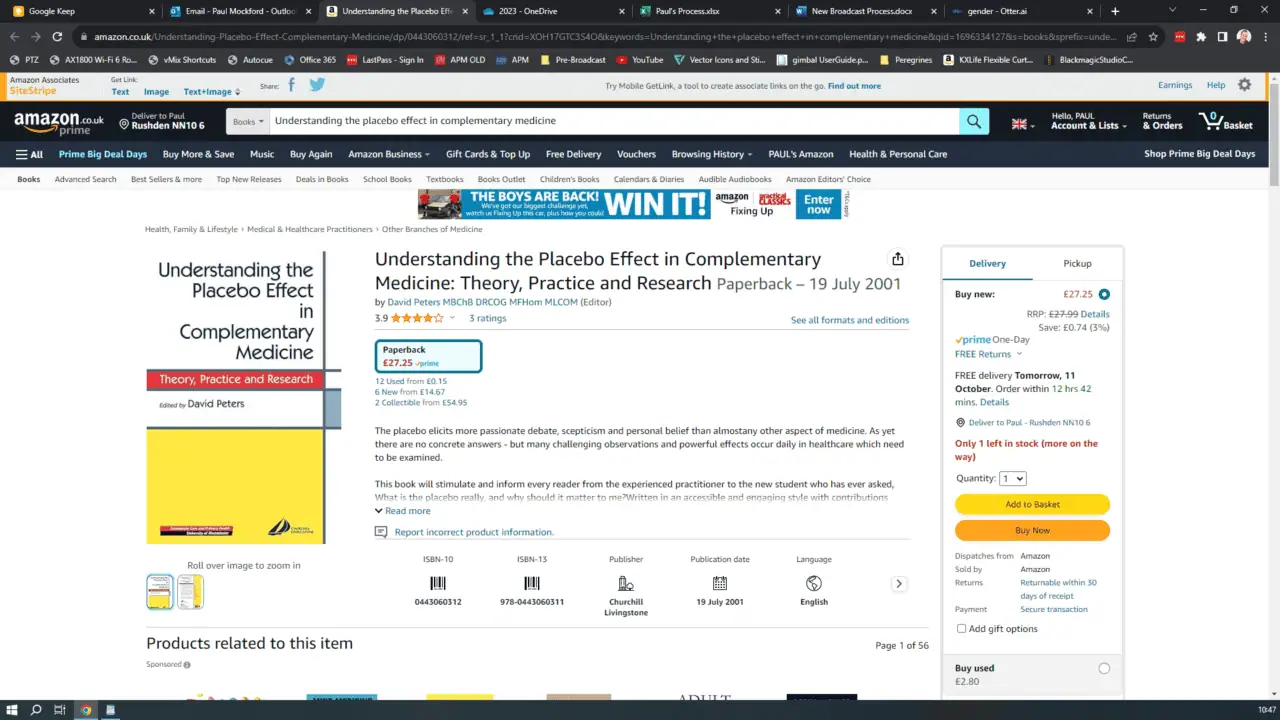Screen dimensions: 1280x720
Task: Expand the FREE Returns chevron
Action: click(x=1019, y=354)
